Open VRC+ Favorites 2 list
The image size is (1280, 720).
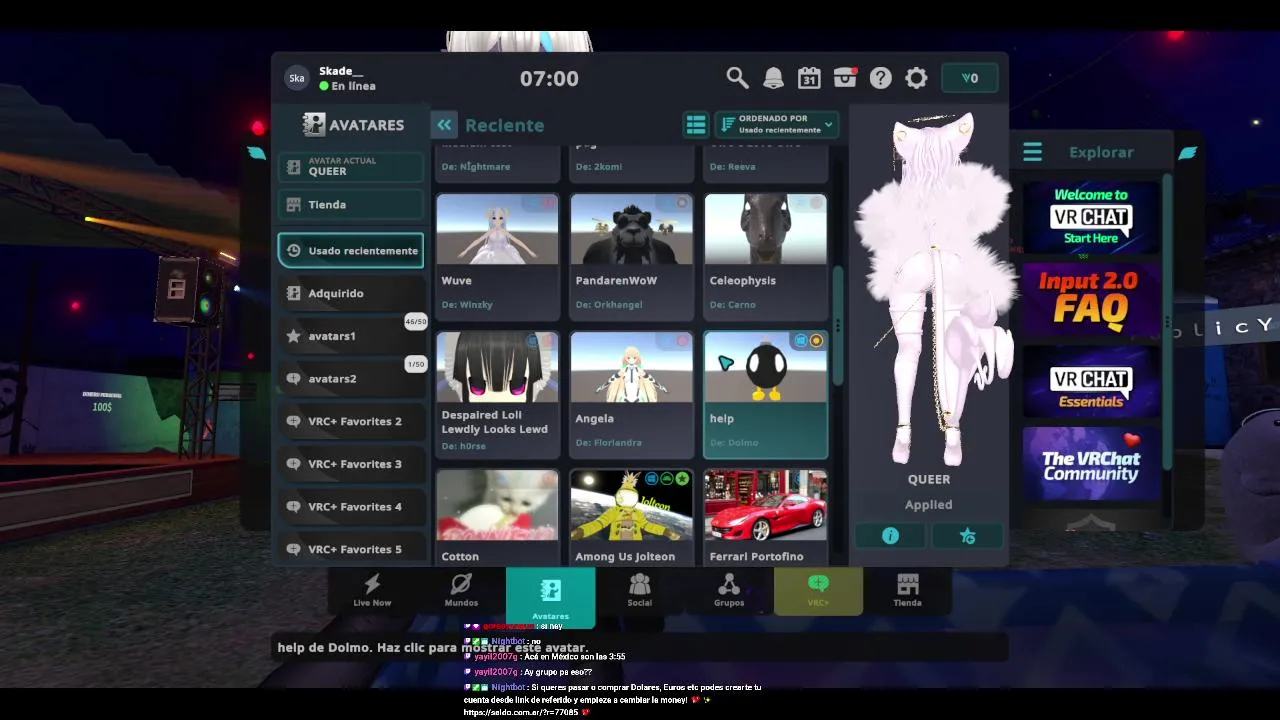point(351,421)
